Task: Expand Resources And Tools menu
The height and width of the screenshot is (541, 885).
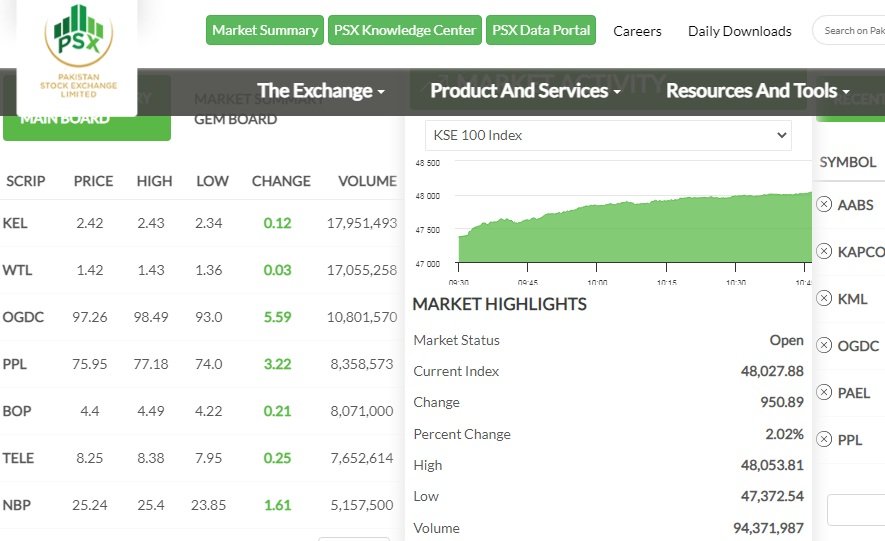Action: 757,91
